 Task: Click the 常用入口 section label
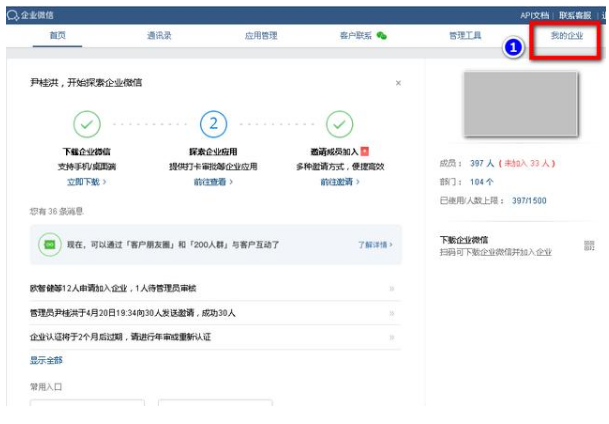46,387
